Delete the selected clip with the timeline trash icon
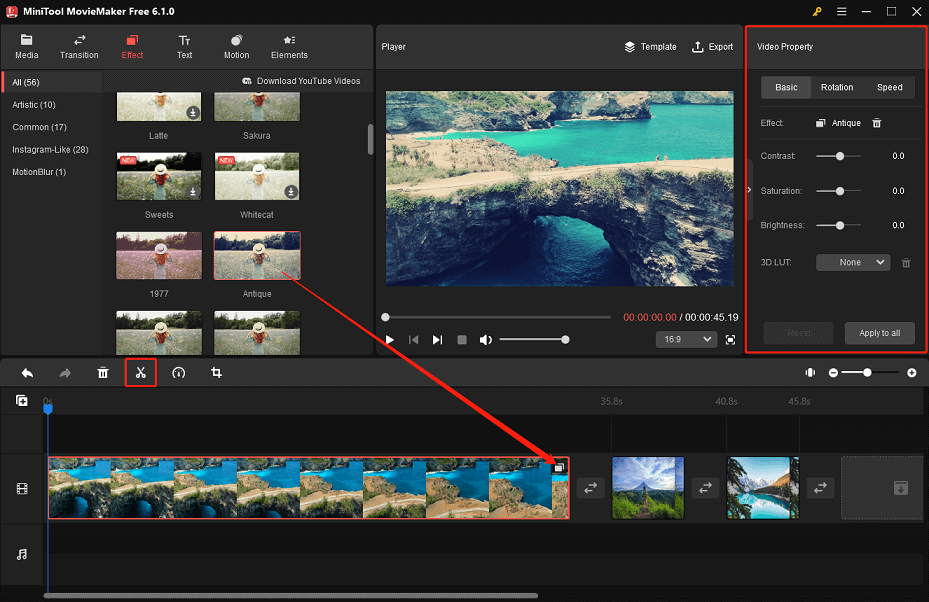This screenshot has height=602, width=929. 103,373
